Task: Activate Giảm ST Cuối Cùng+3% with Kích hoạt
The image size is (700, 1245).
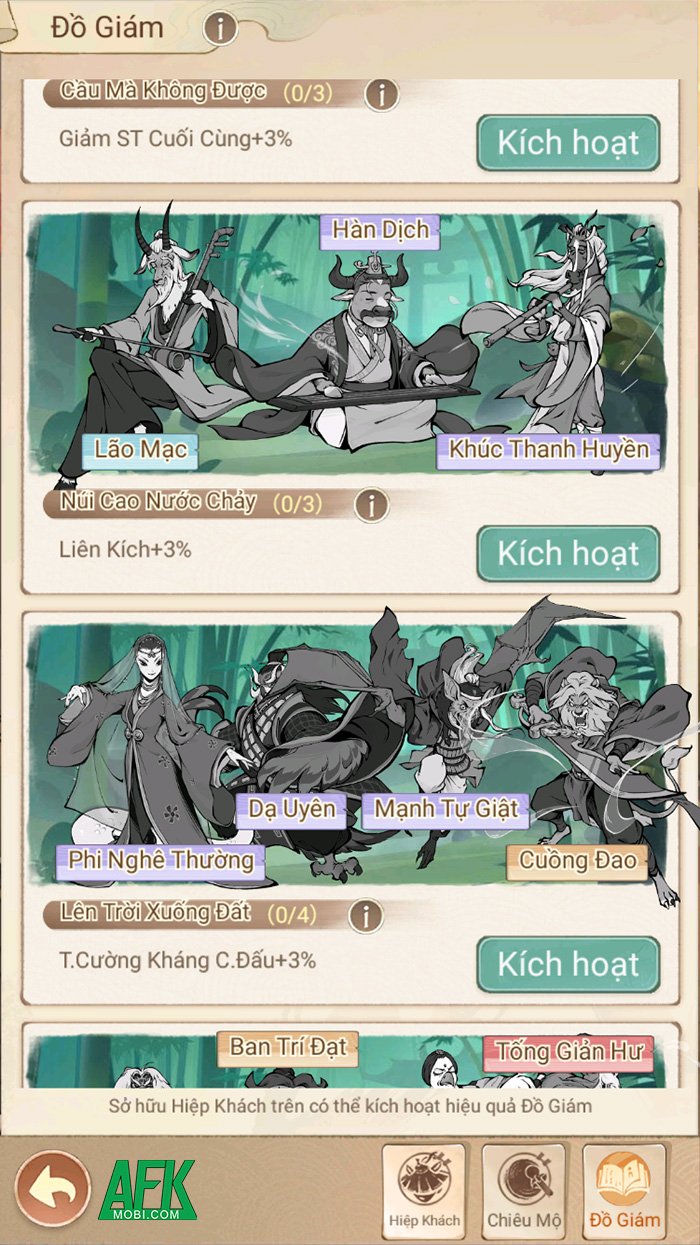Action: tap(568, 143)
